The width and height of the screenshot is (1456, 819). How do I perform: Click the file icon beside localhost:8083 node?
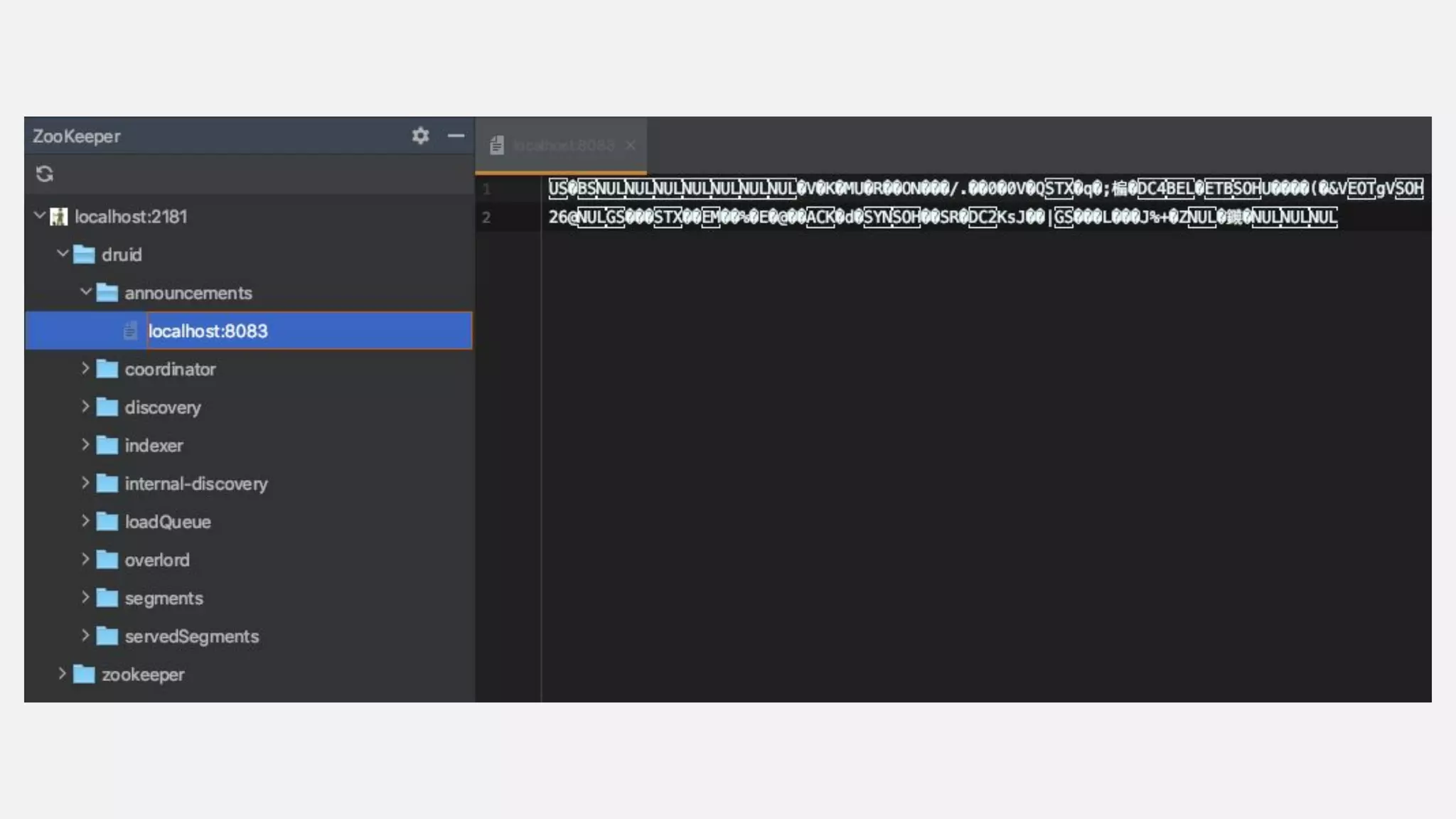[x=130, y=331]
